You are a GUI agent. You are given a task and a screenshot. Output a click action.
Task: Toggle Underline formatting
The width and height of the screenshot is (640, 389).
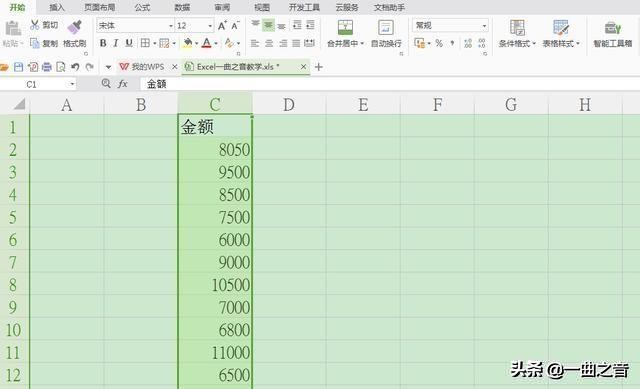129,43
